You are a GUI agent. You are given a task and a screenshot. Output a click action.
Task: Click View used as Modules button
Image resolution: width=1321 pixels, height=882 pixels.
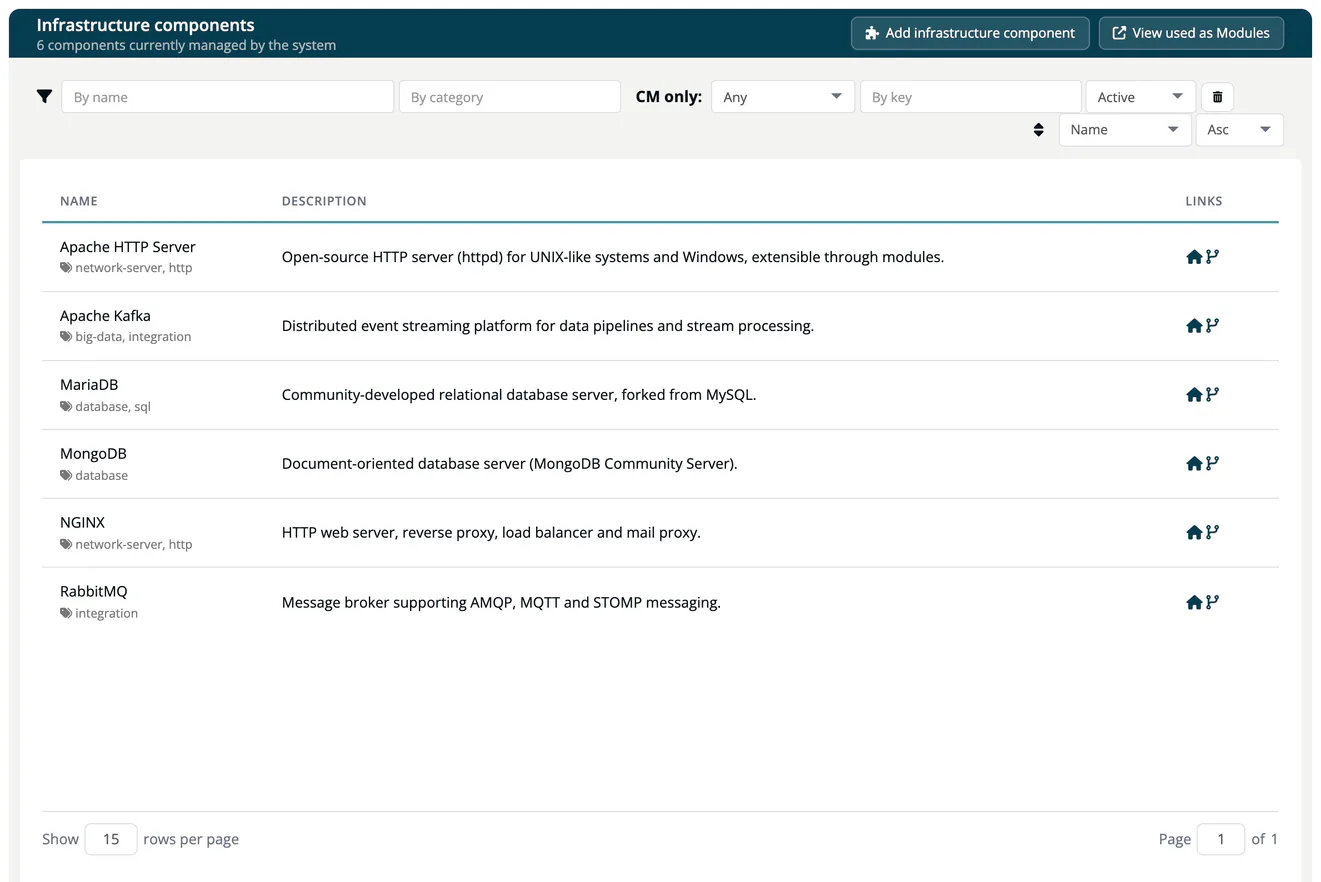1191,33
